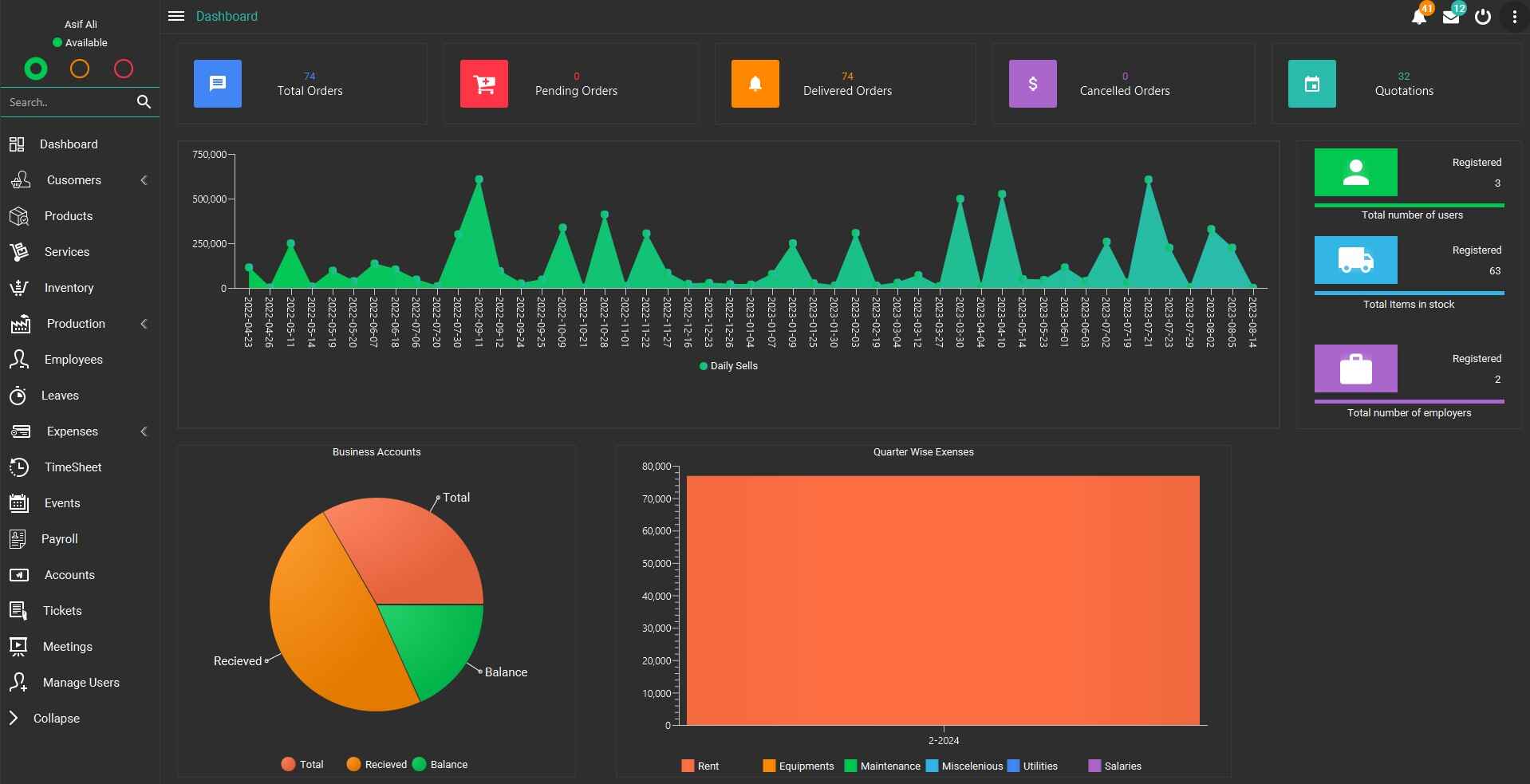Go to Inventory in sidebar

[69, 288]
